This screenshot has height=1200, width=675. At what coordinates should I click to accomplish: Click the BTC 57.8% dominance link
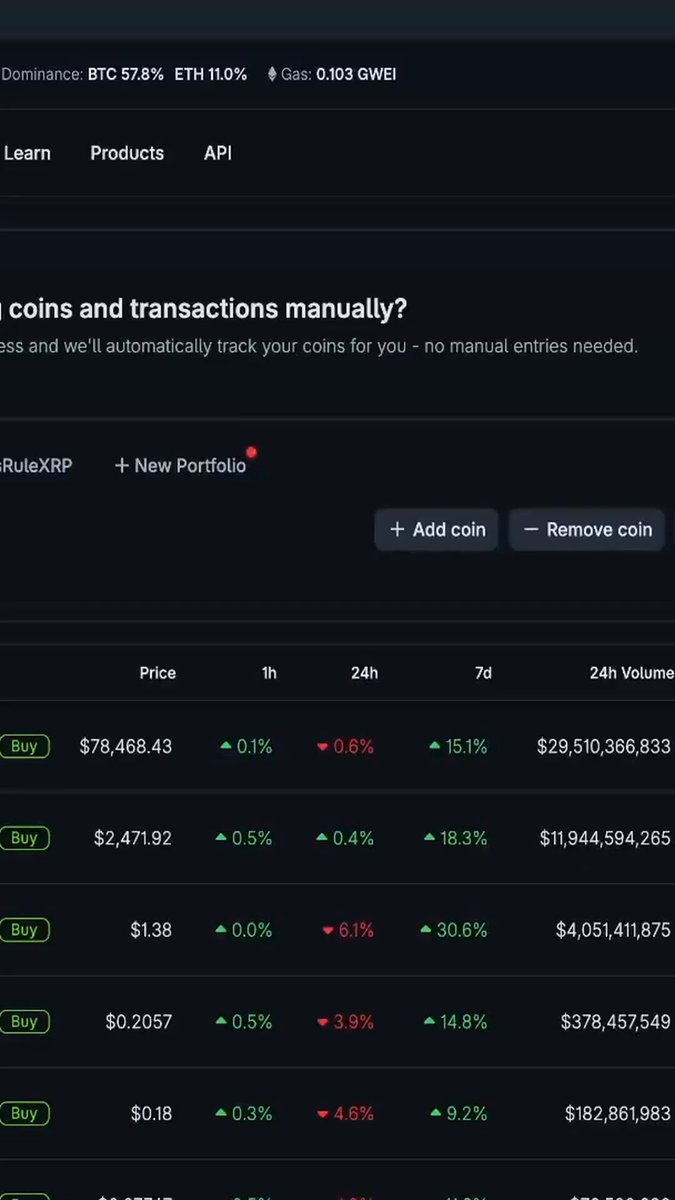pos(126,74)
